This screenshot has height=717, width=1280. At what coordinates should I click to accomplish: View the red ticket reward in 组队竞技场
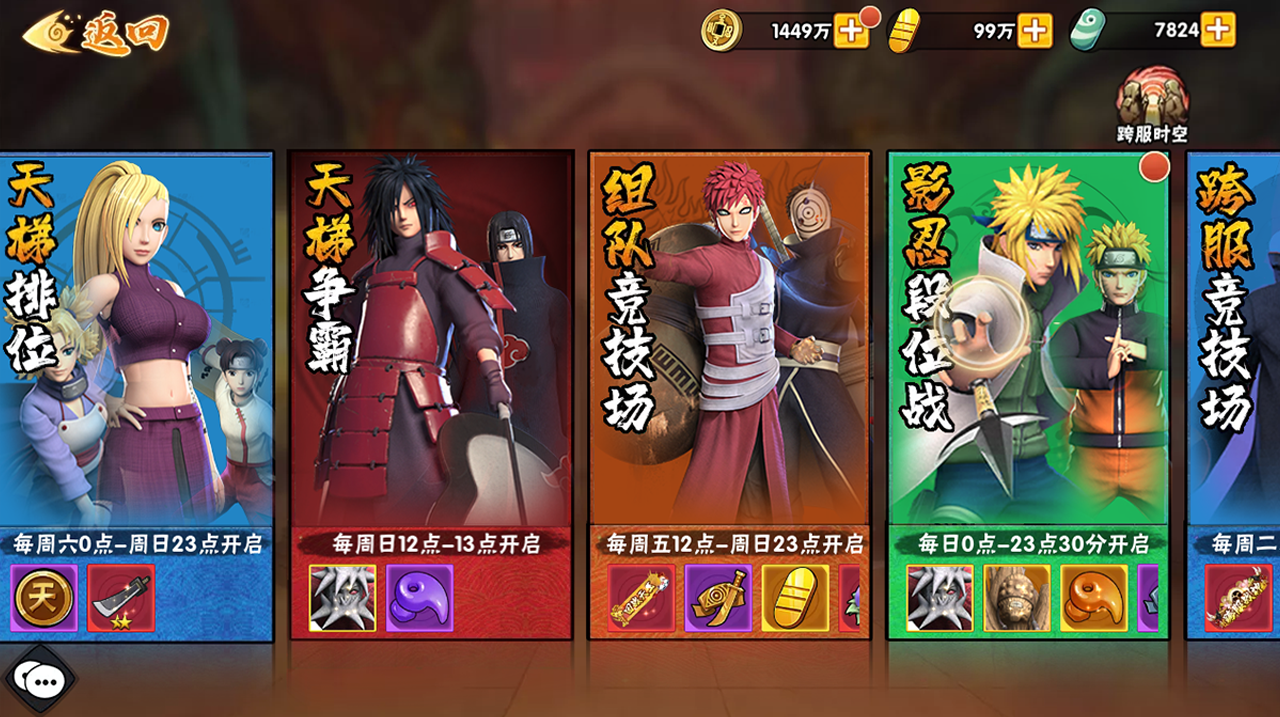(641, 598)
